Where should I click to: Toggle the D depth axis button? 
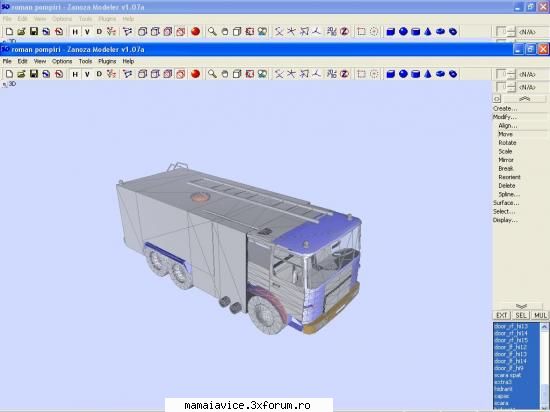[x=99, y=74]
